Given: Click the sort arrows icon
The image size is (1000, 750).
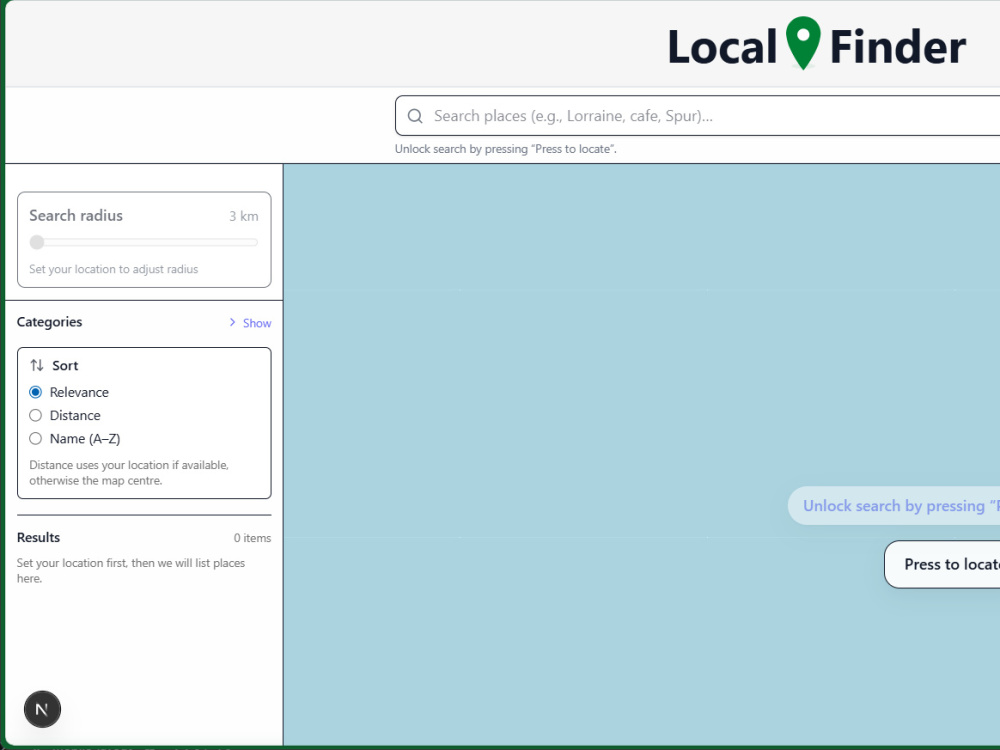Looking at the screenshot, I should (37, 365).
